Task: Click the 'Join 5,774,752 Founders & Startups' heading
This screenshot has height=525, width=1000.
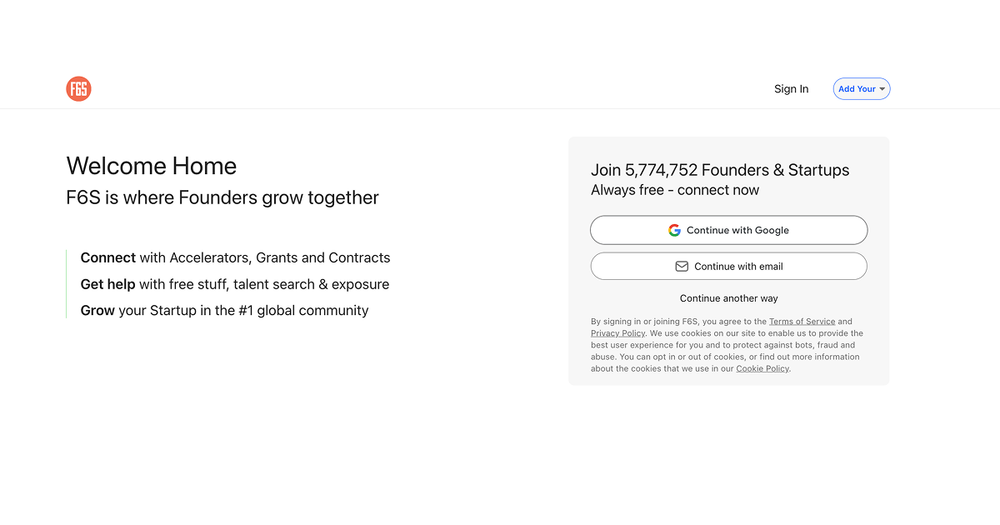Action: pyautogui.click(x=720, y=170)
